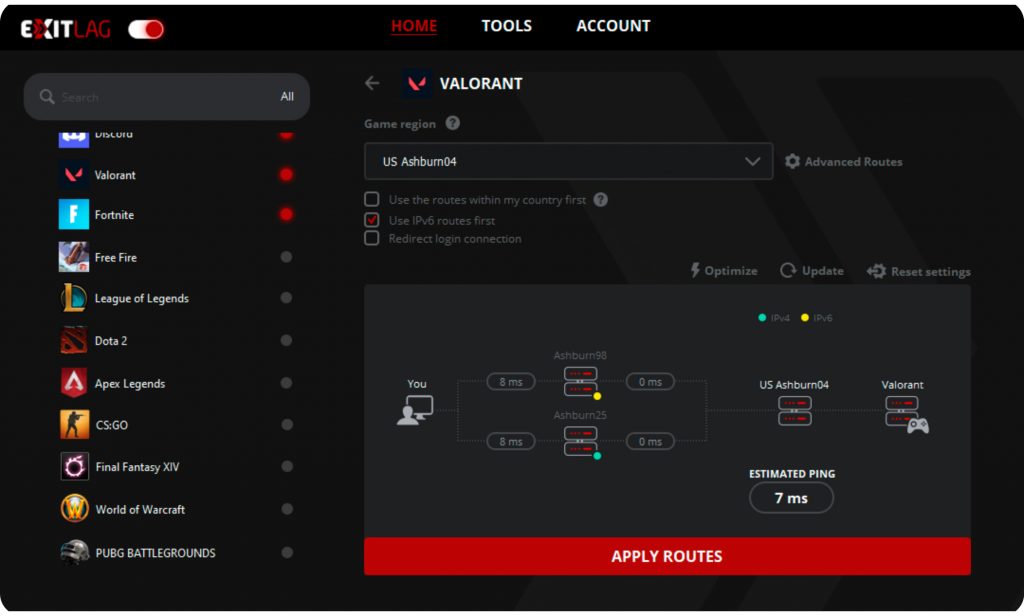The height and width of the screenshot is (616, 1024).
Task: Click the yellow IPv6 legend dot
Action: [x=805, y=317]
